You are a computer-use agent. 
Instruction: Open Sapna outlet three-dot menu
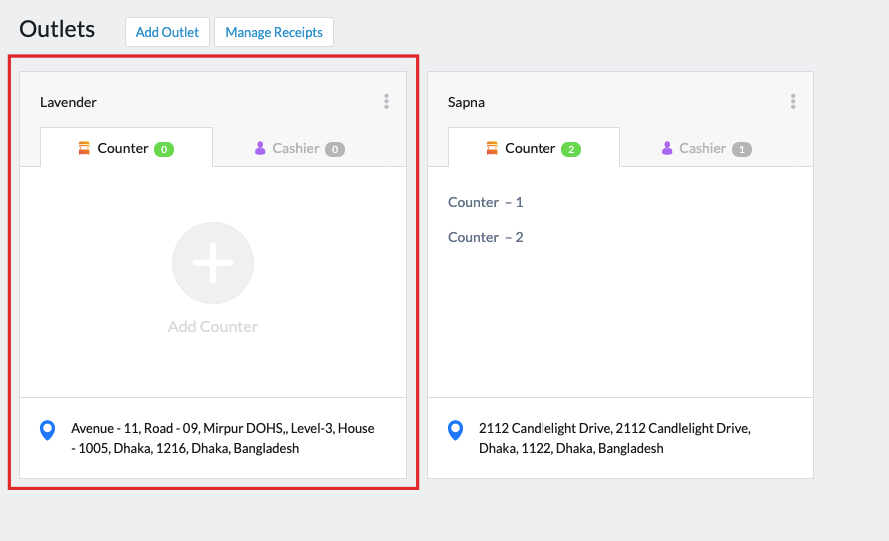(x=793, y=102)
